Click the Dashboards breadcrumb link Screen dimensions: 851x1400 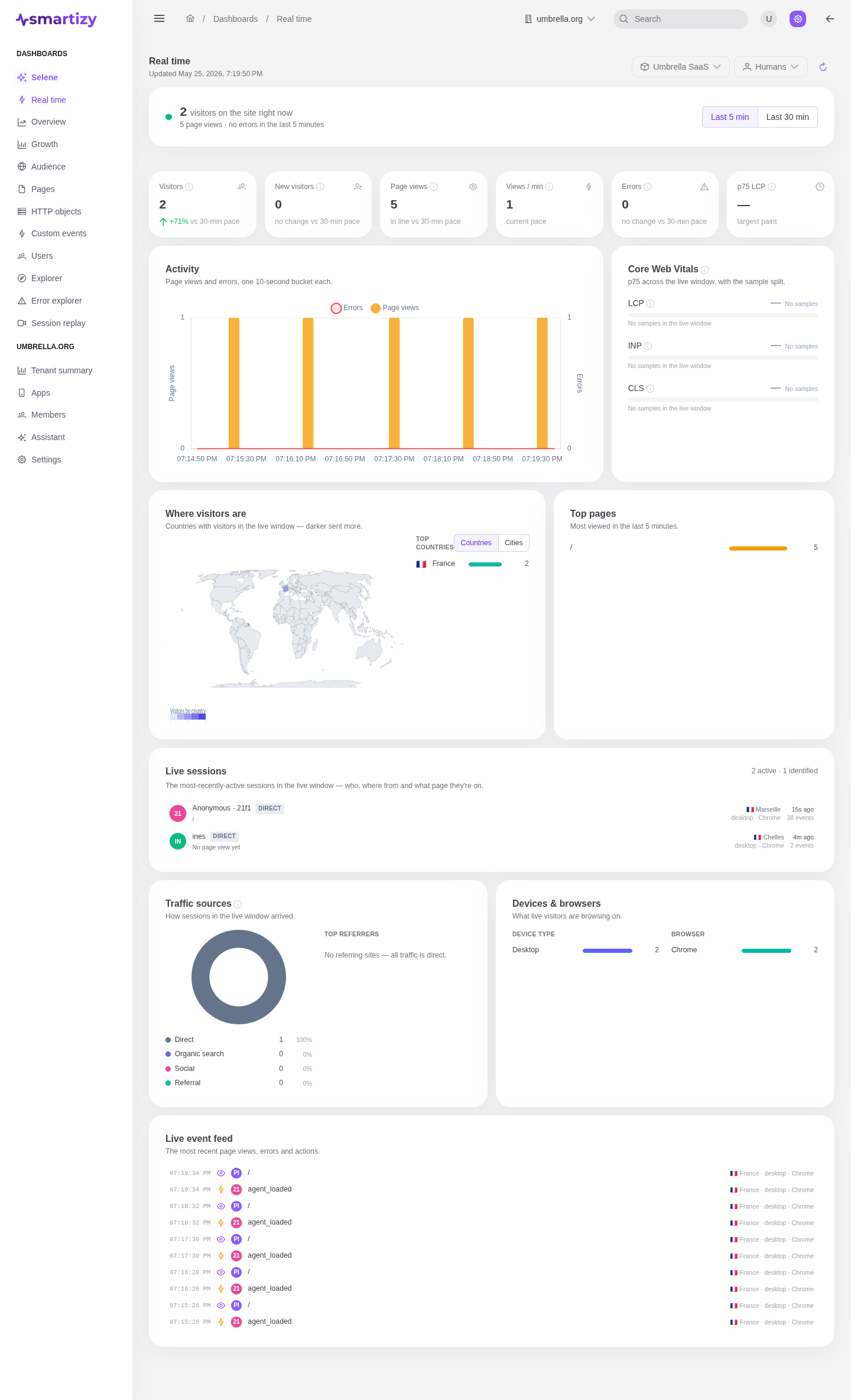[x=235, y=19]
